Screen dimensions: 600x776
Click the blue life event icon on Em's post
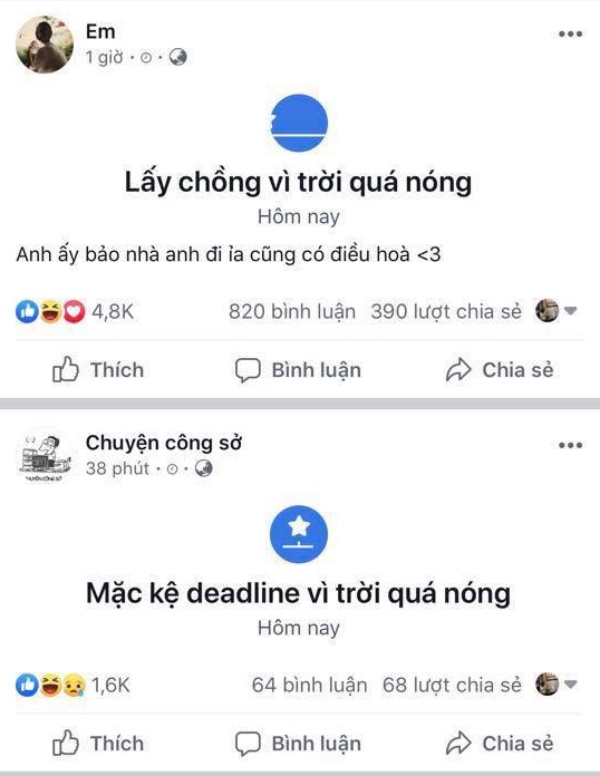pyautogui.click(x=299, y=123)
